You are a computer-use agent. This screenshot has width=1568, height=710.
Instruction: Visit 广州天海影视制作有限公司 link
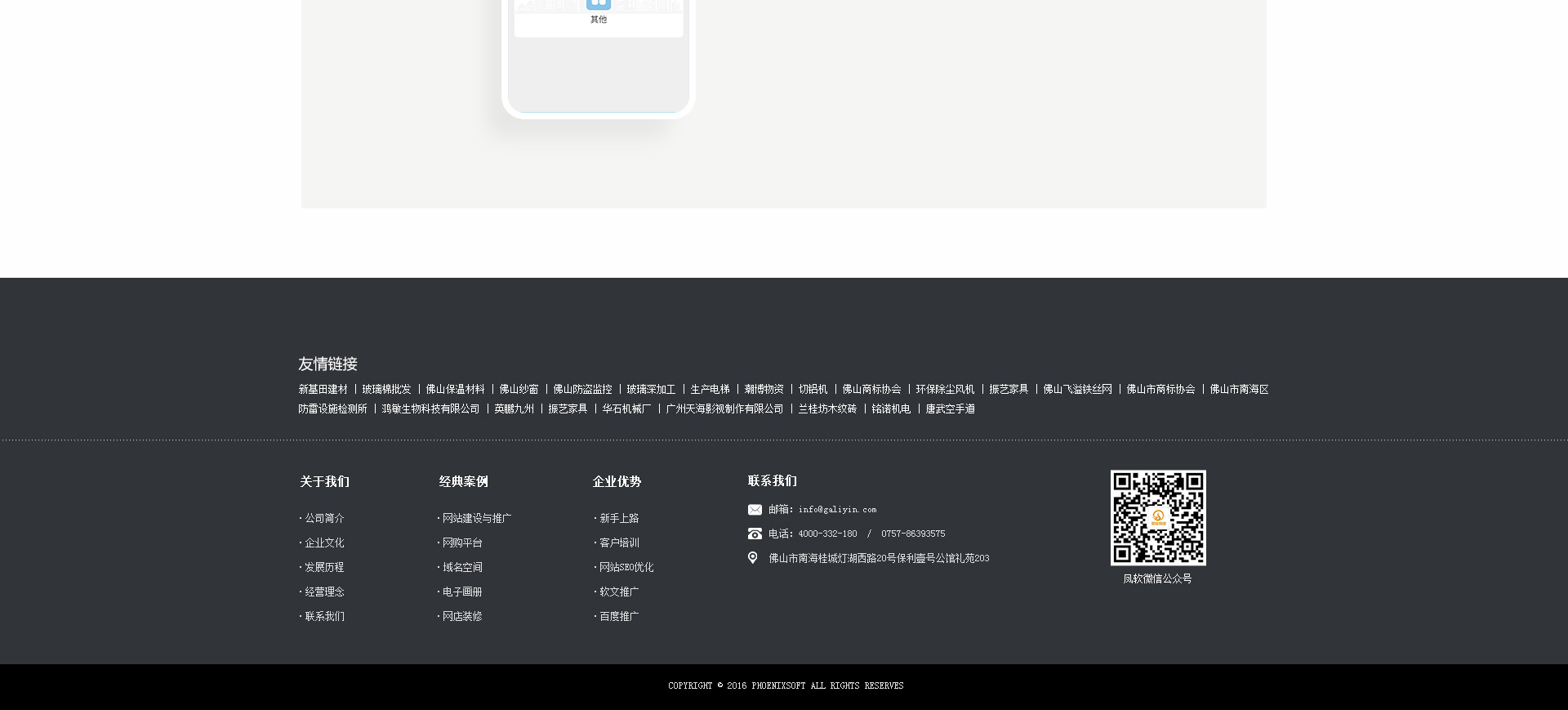coord(724,409)
